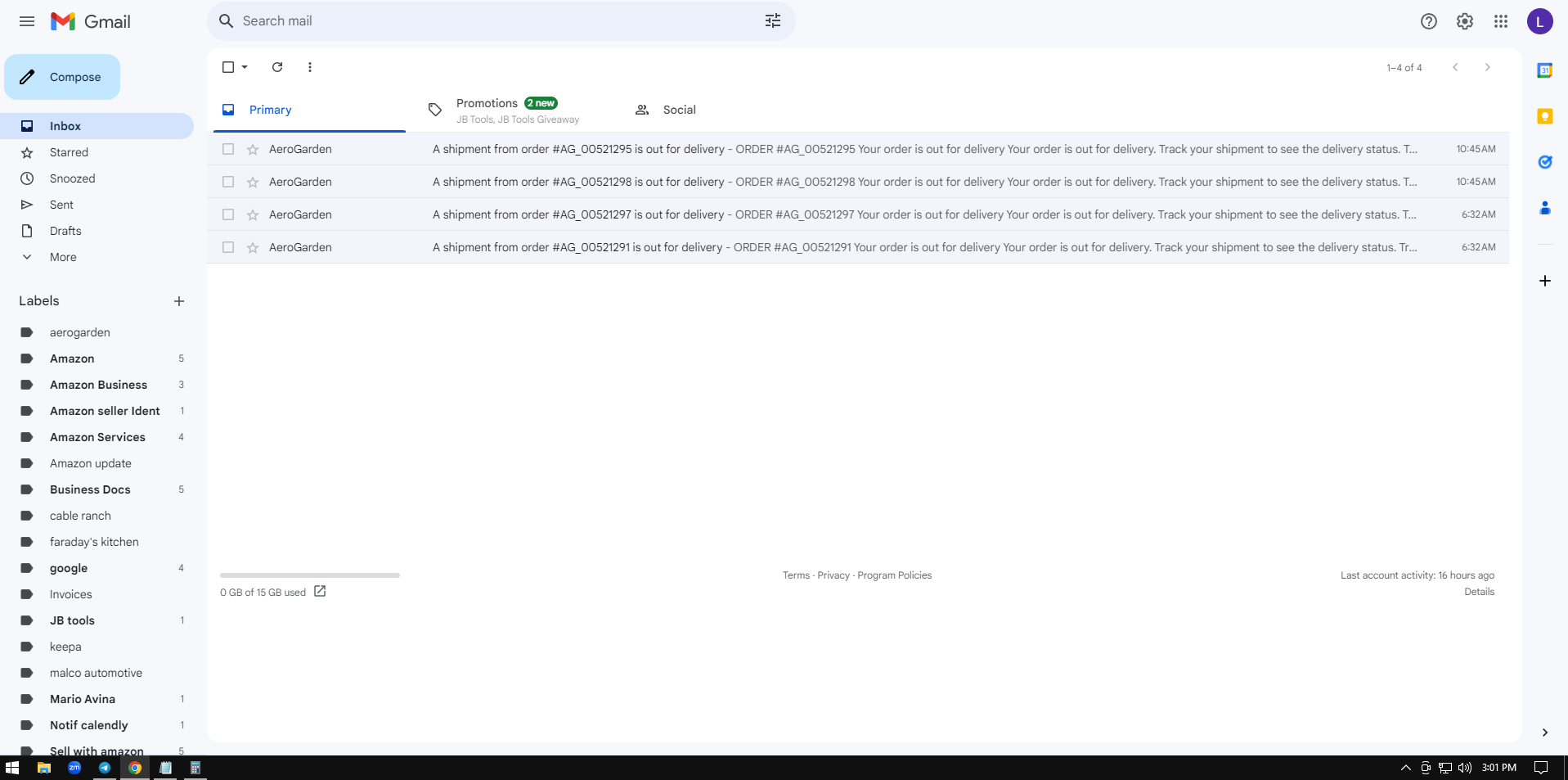1568x780 pixels.
Task: Open Windows Start menu
Action: coord(12,768)
